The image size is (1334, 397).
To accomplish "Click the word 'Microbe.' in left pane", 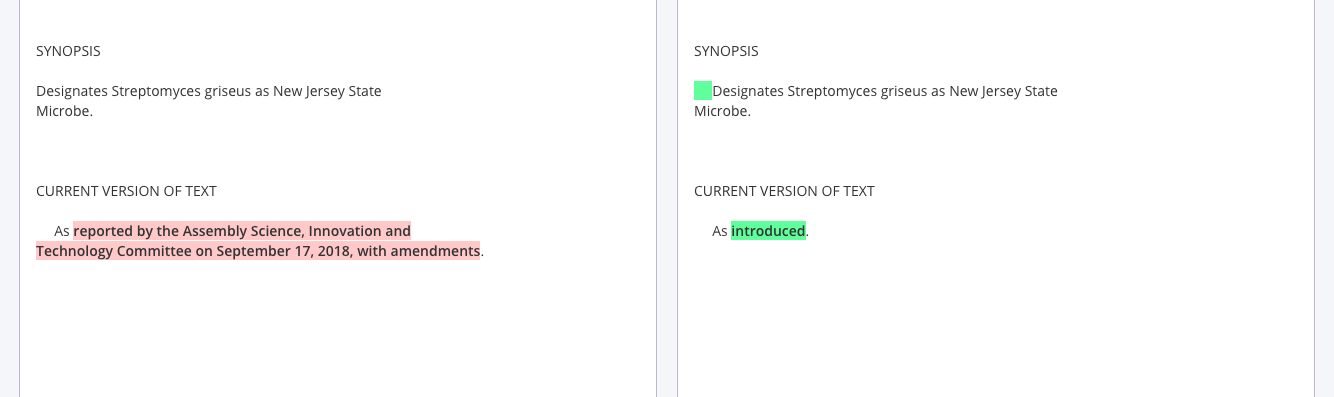I will (x=64, y=111).
